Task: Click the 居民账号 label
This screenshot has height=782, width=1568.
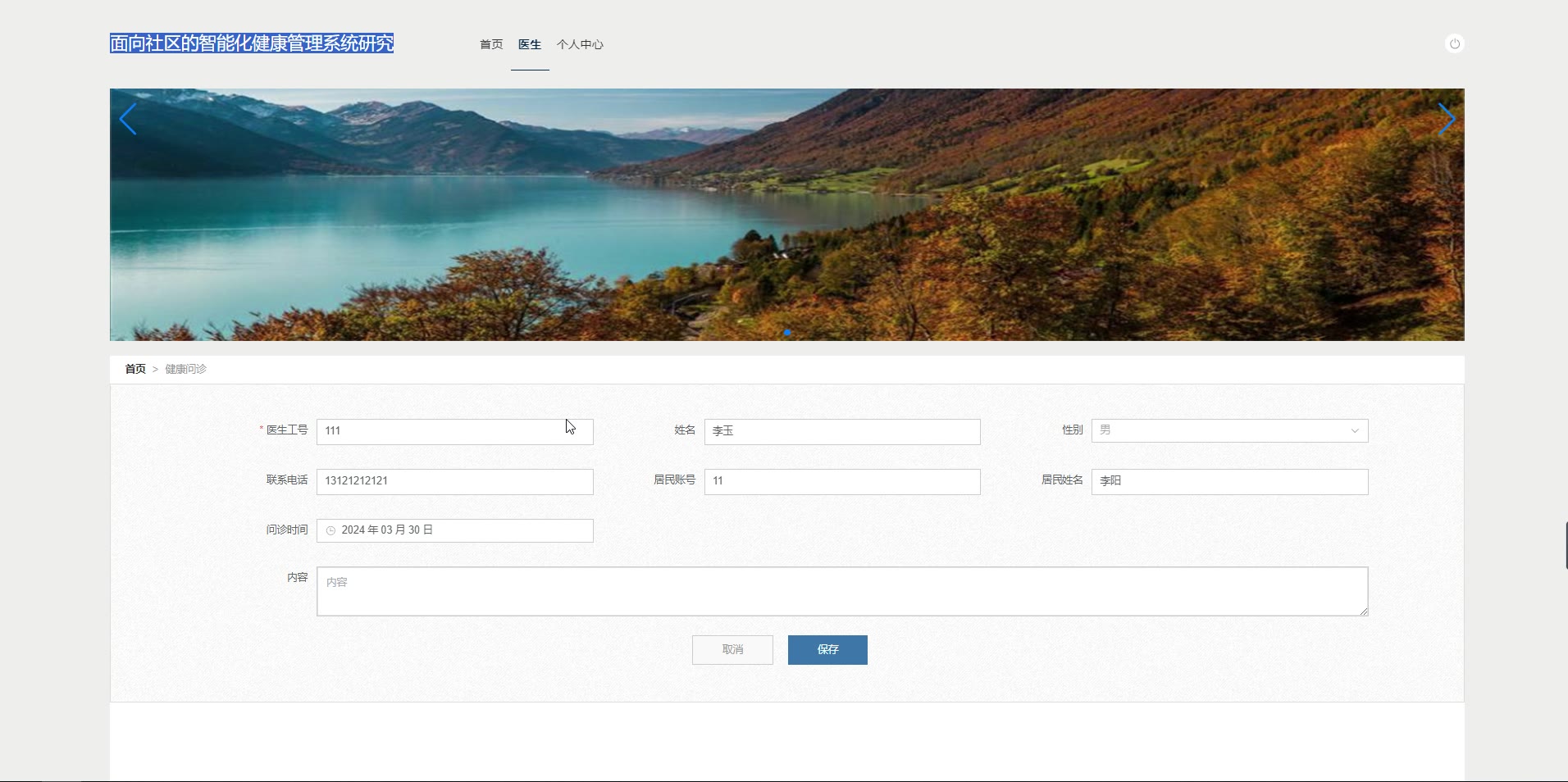Action: tap(674, 480)
